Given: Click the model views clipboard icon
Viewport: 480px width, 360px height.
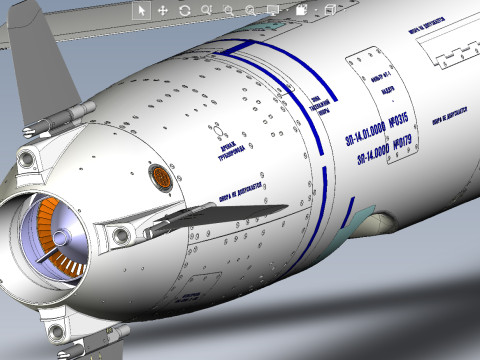Looking at the screenshot, I should coord(301,10).
